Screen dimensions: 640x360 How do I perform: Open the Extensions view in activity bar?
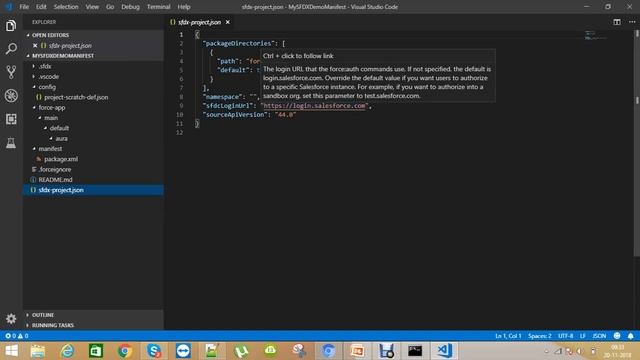[x=11, y=119]
